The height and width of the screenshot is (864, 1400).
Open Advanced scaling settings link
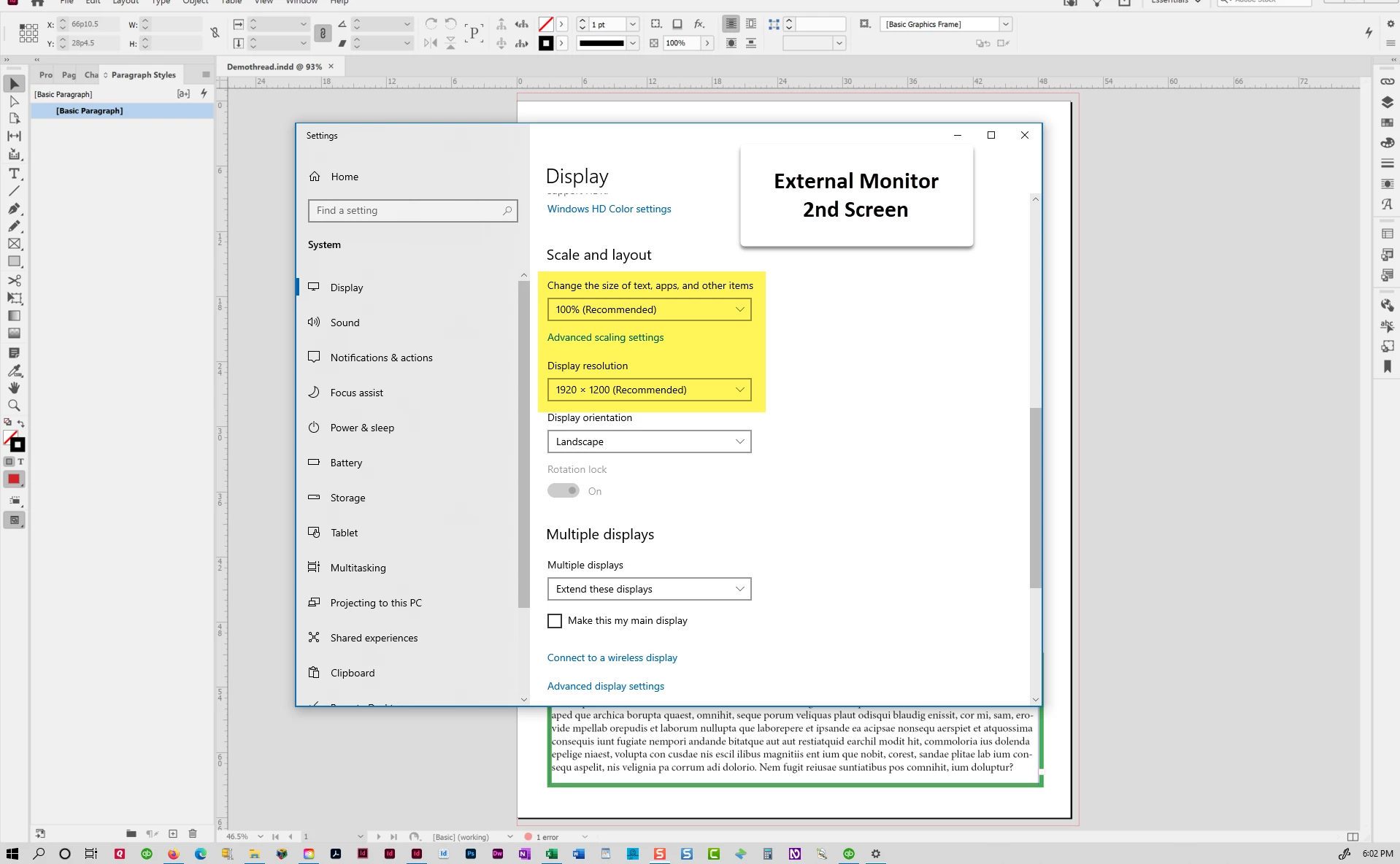click(606, 337)
